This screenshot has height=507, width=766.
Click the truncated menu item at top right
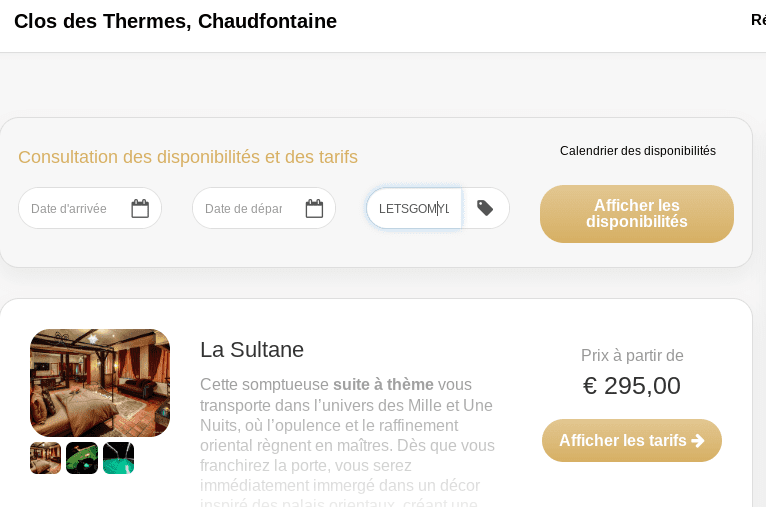click(758, 20)
